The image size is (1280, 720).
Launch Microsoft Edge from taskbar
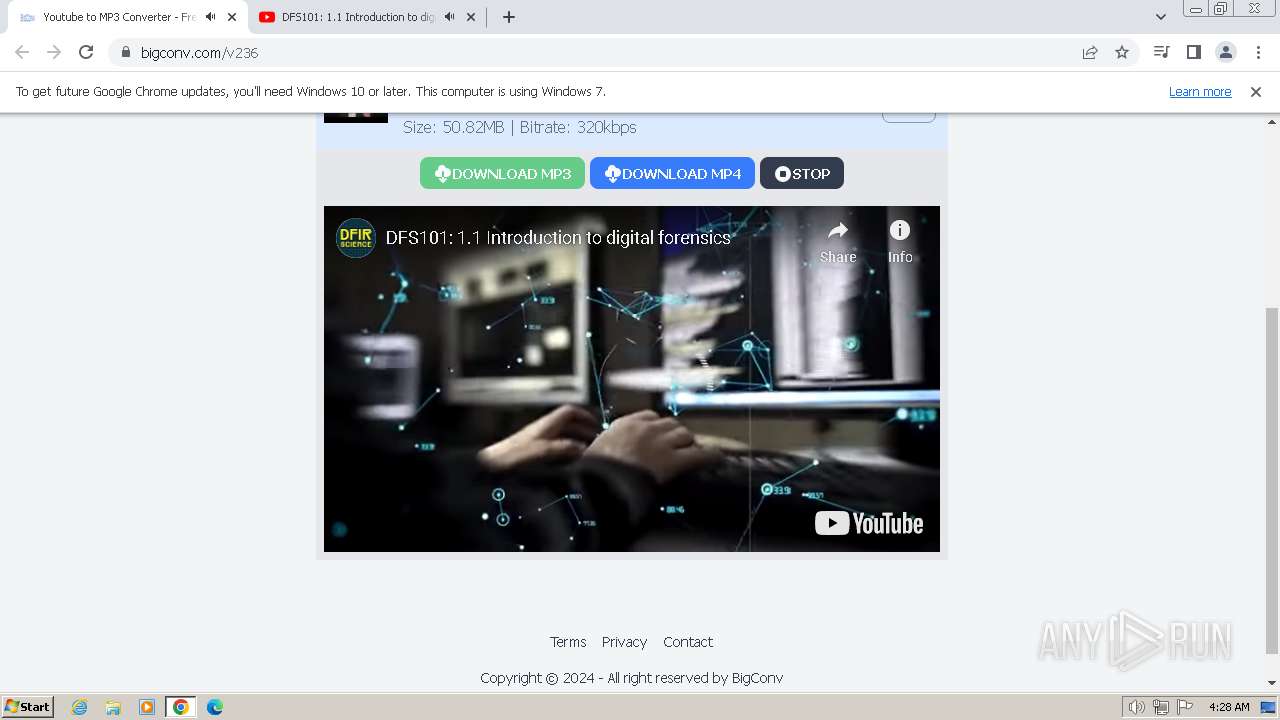(215, 707)
